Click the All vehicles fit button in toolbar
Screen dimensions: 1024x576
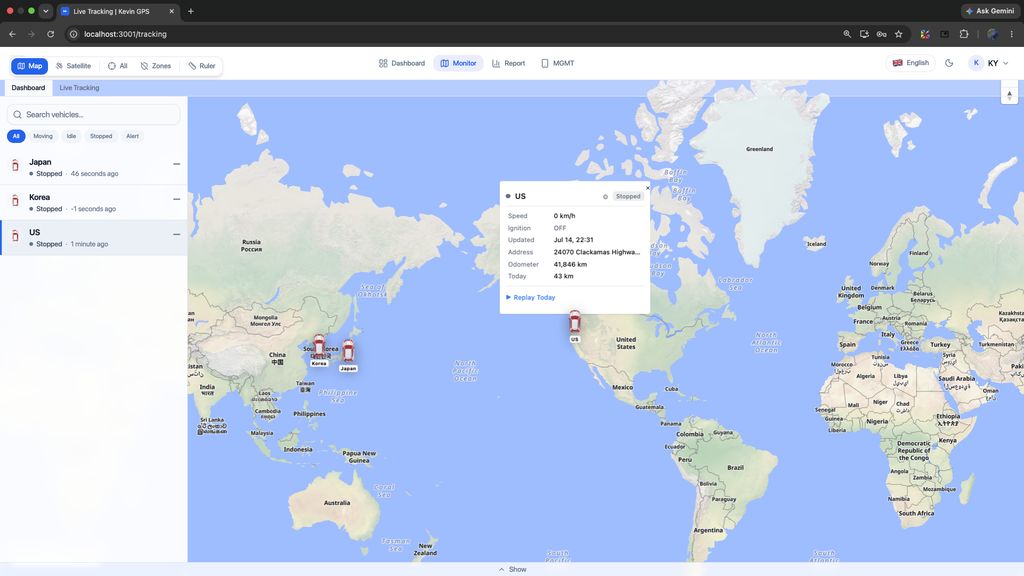[118, 66]
